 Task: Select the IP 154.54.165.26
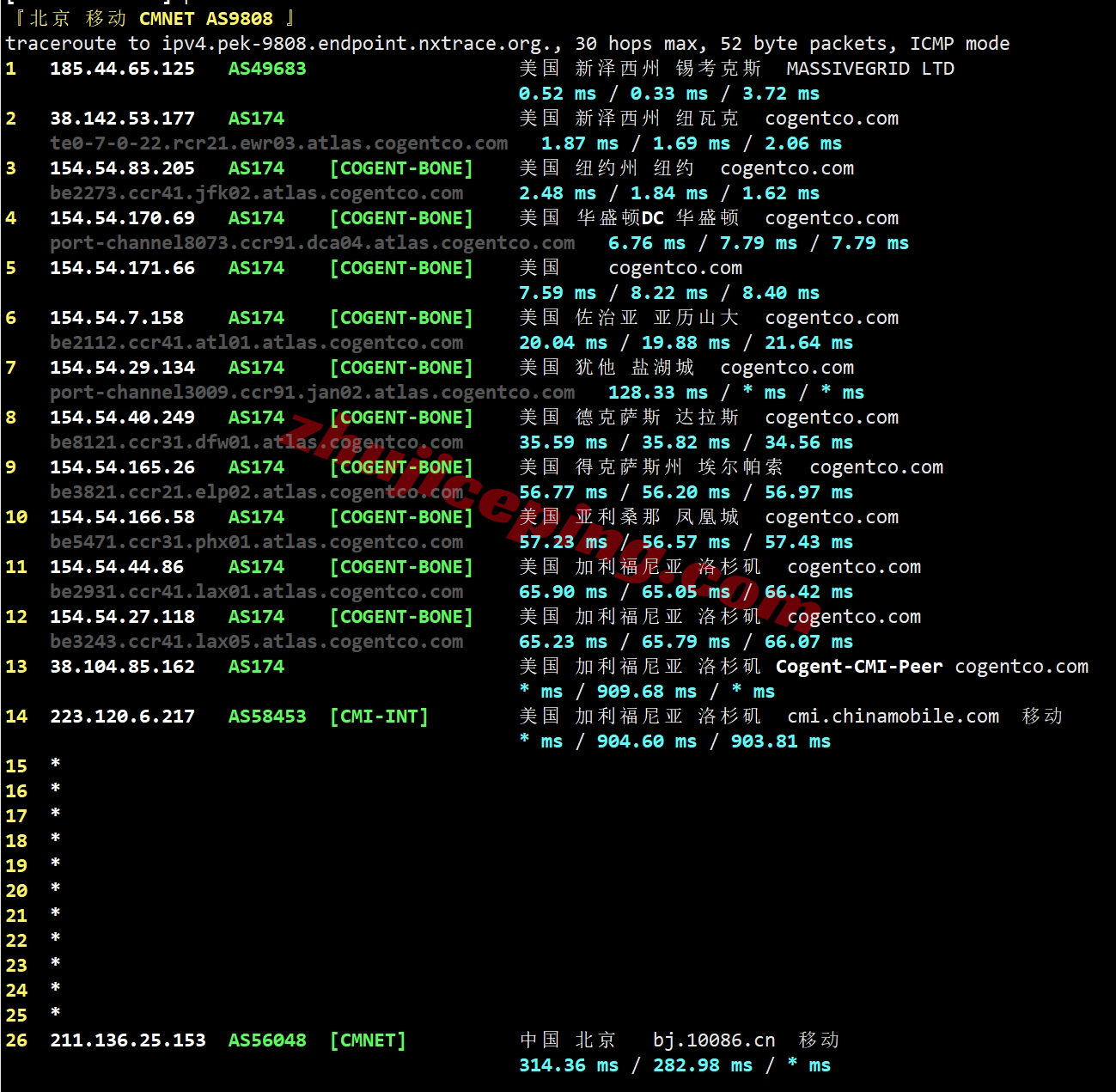[x=122, y=467]
